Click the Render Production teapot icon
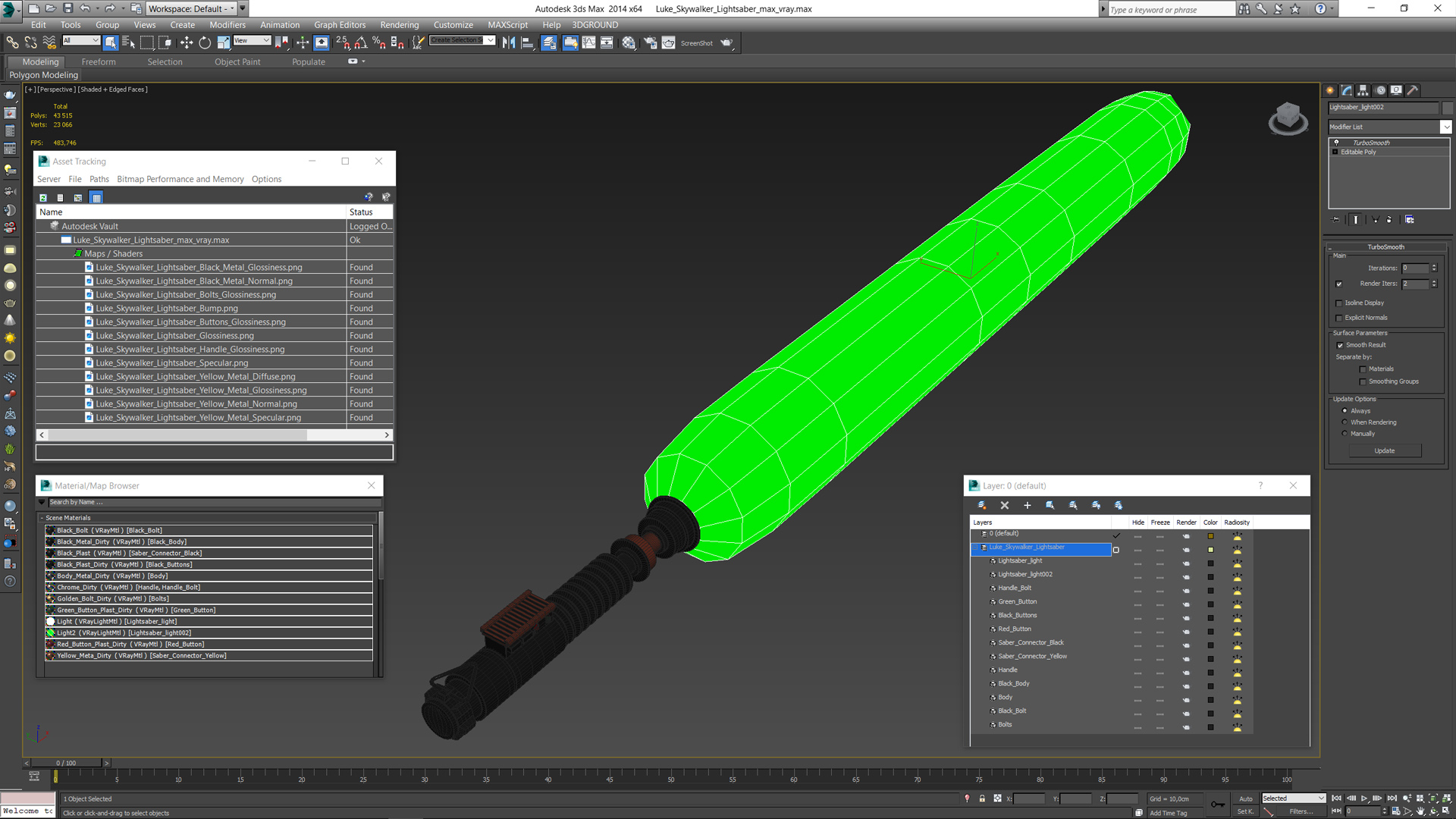 (726, 43)
